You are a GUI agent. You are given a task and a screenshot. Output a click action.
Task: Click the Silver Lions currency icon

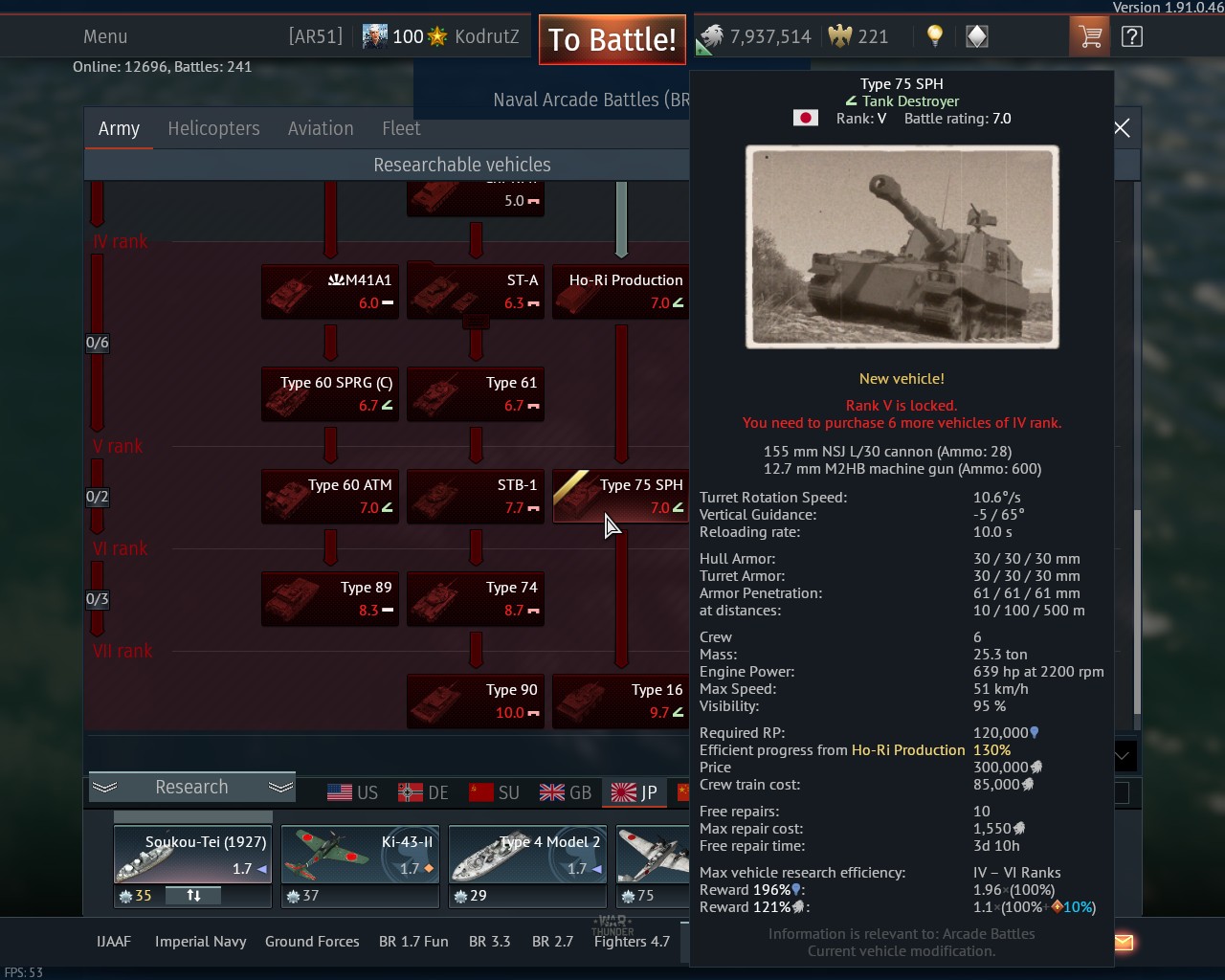point(710,36)
